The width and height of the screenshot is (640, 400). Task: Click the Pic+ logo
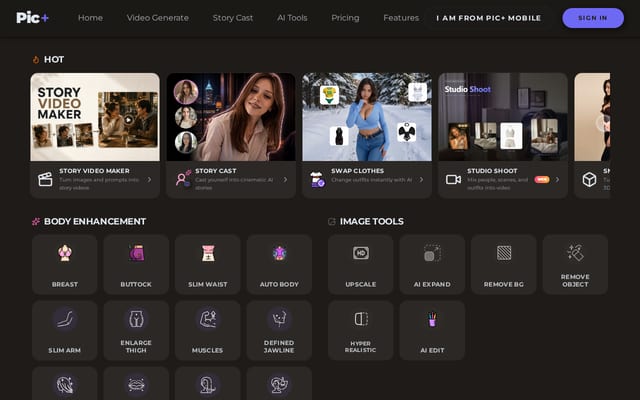point(33,18)
